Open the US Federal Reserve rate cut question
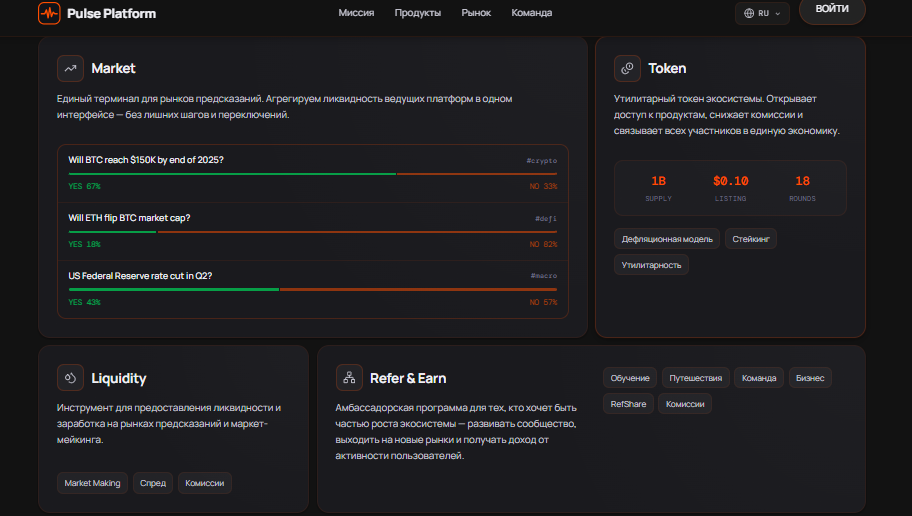The height and width of the screenshot is (516, 912). 140,276
